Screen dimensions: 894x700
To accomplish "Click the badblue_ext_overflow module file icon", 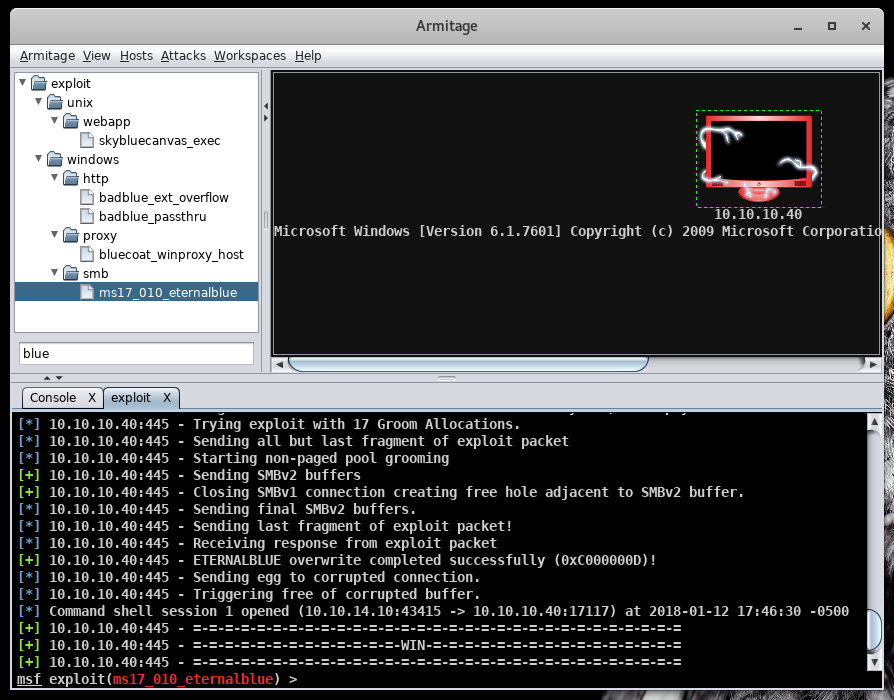I will point(87,197).
